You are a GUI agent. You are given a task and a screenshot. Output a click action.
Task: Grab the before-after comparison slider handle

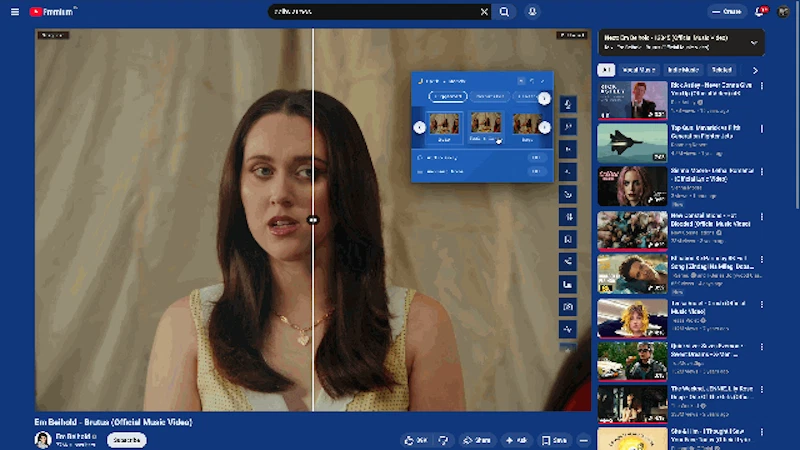[x=313, y=220]
